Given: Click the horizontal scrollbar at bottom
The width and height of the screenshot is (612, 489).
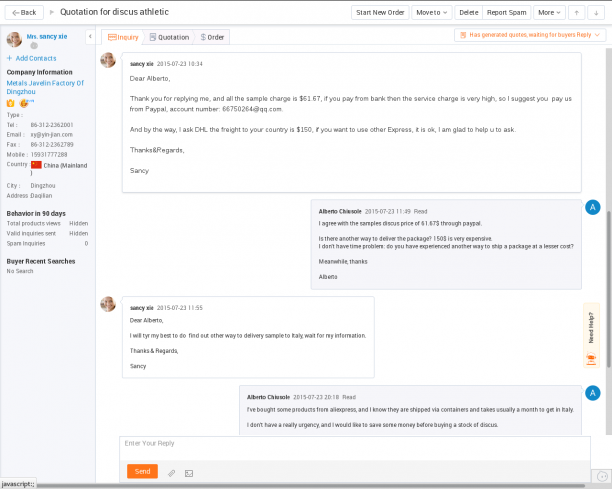Looking at the screenshot, I should pos(311,486).
